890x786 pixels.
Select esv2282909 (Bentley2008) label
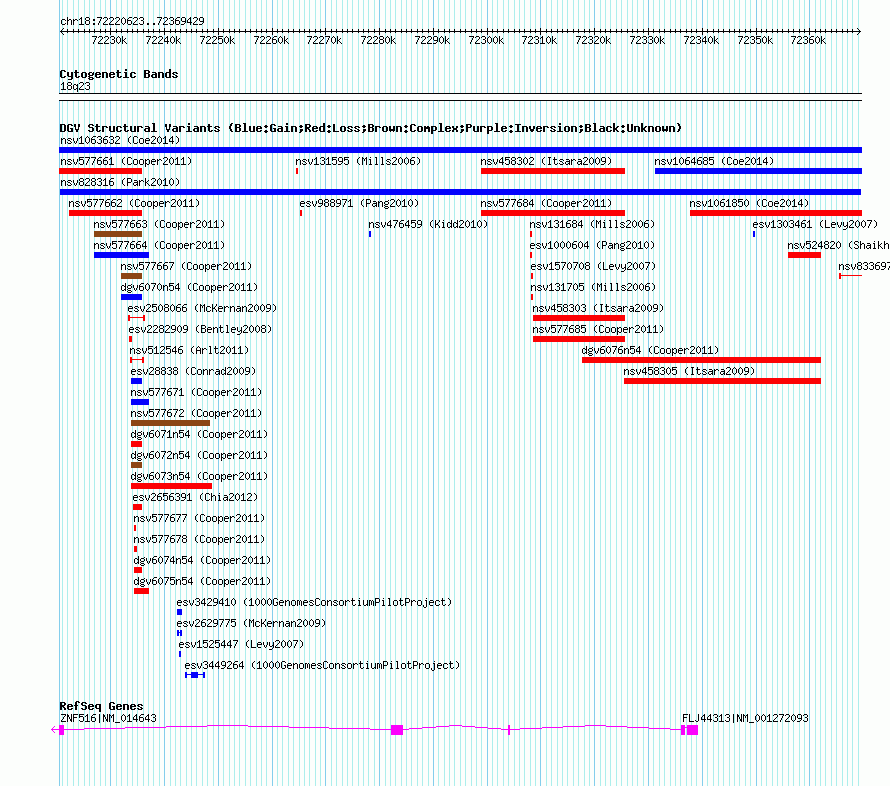pos(200,329)
